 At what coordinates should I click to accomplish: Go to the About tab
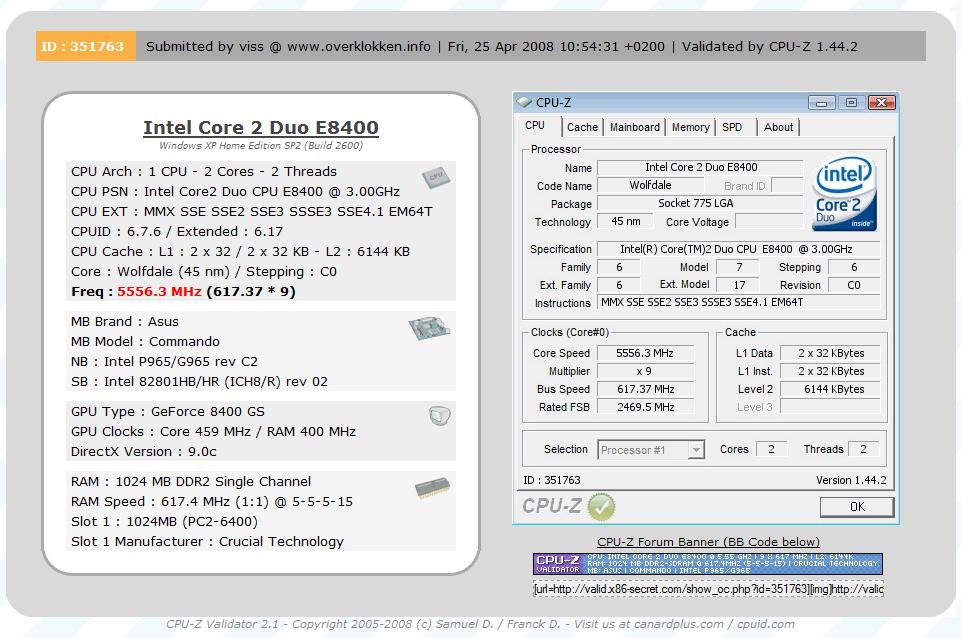778,127
